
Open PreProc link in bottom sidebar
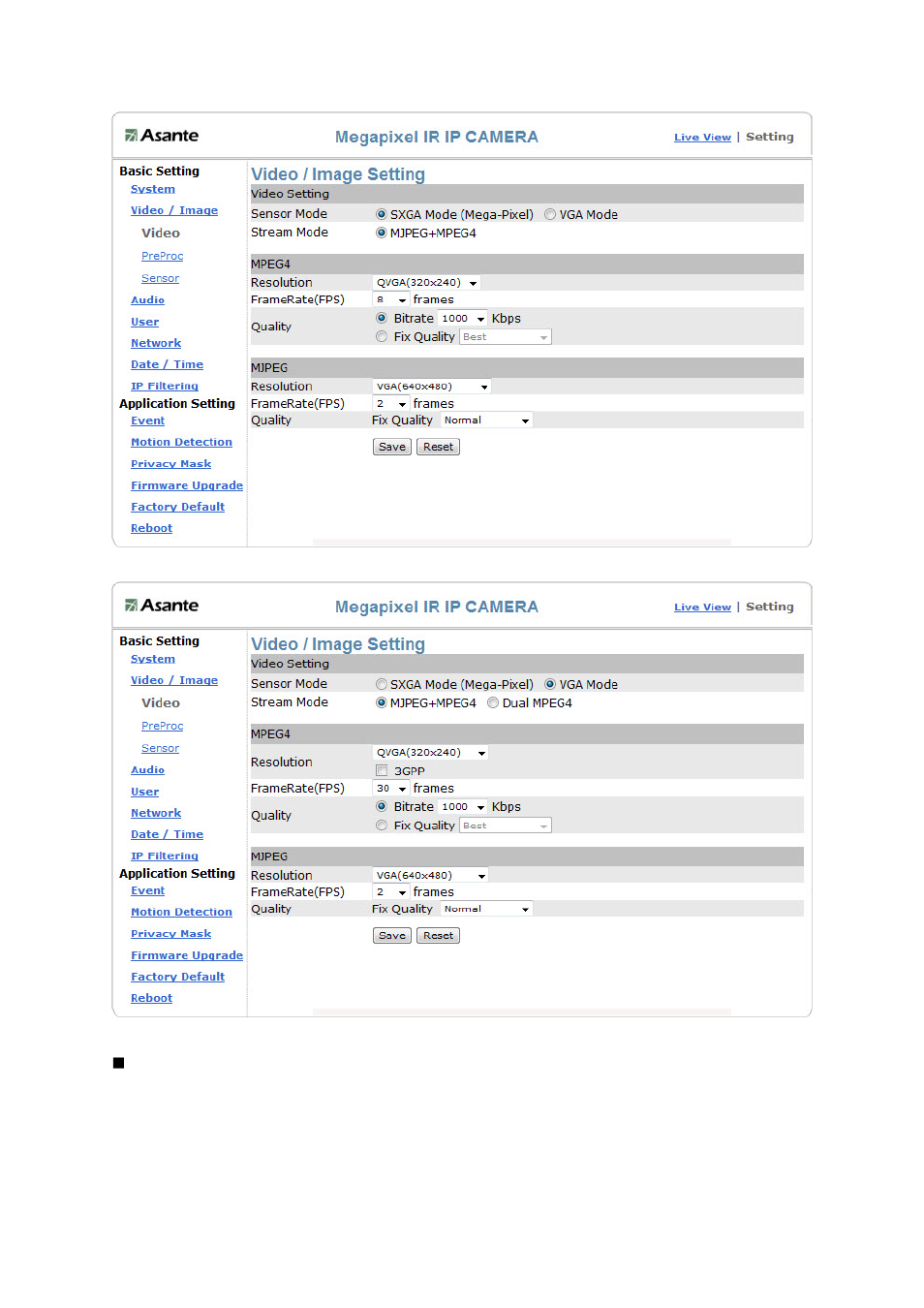coord(162,726)
